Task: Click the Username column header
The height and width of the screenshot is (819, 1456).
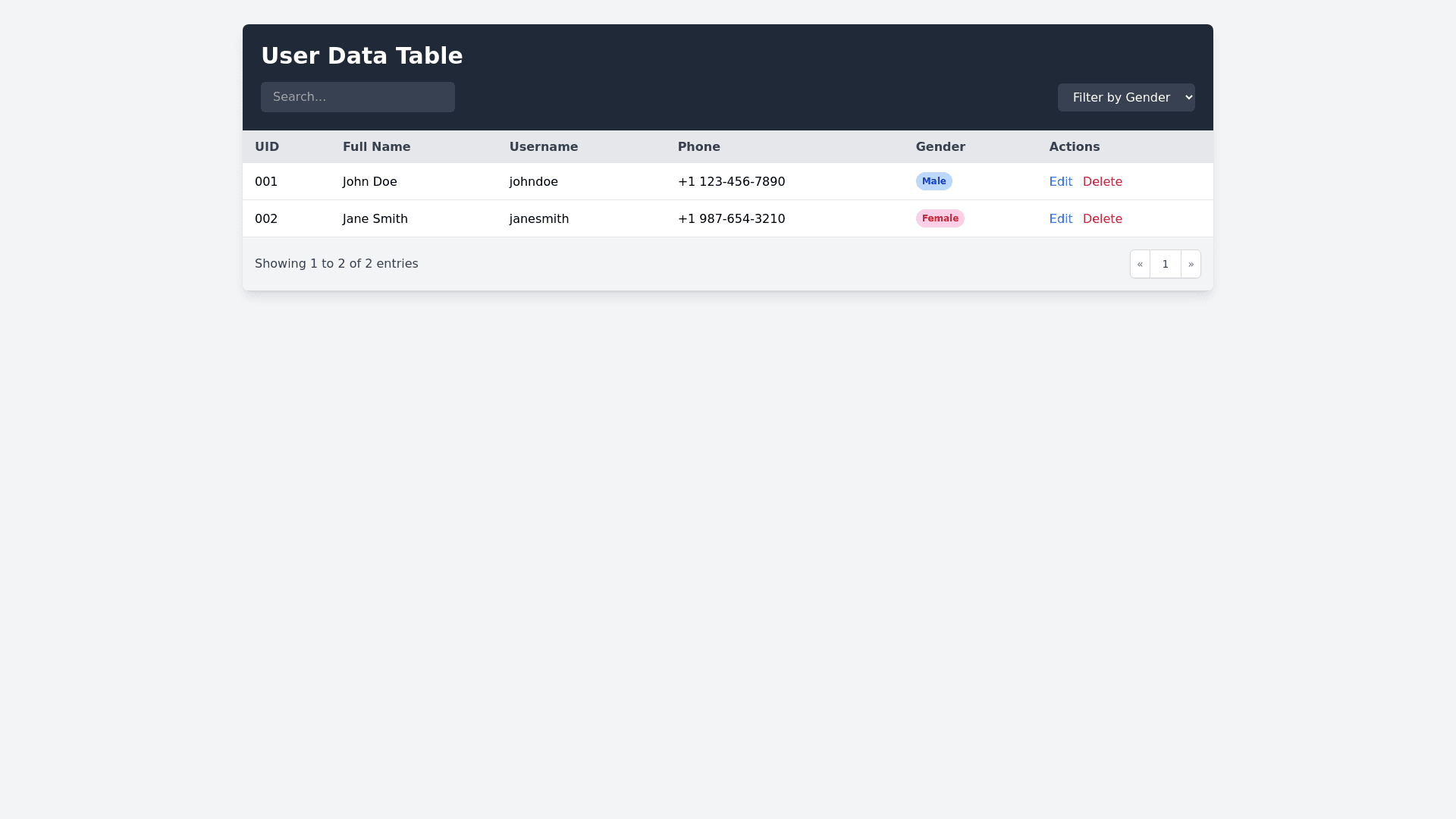Action: (x=543, y=147)
